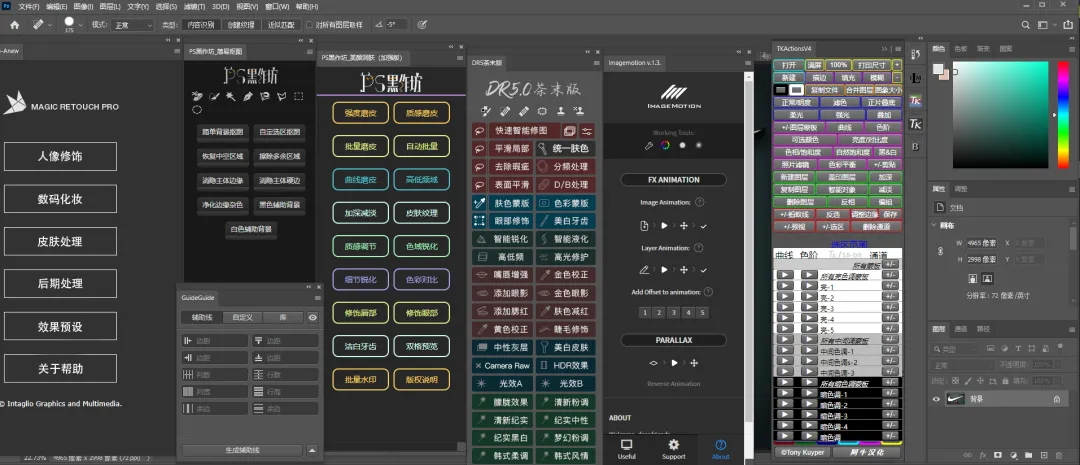Open the 窗口(W) menu

point(277,6)
